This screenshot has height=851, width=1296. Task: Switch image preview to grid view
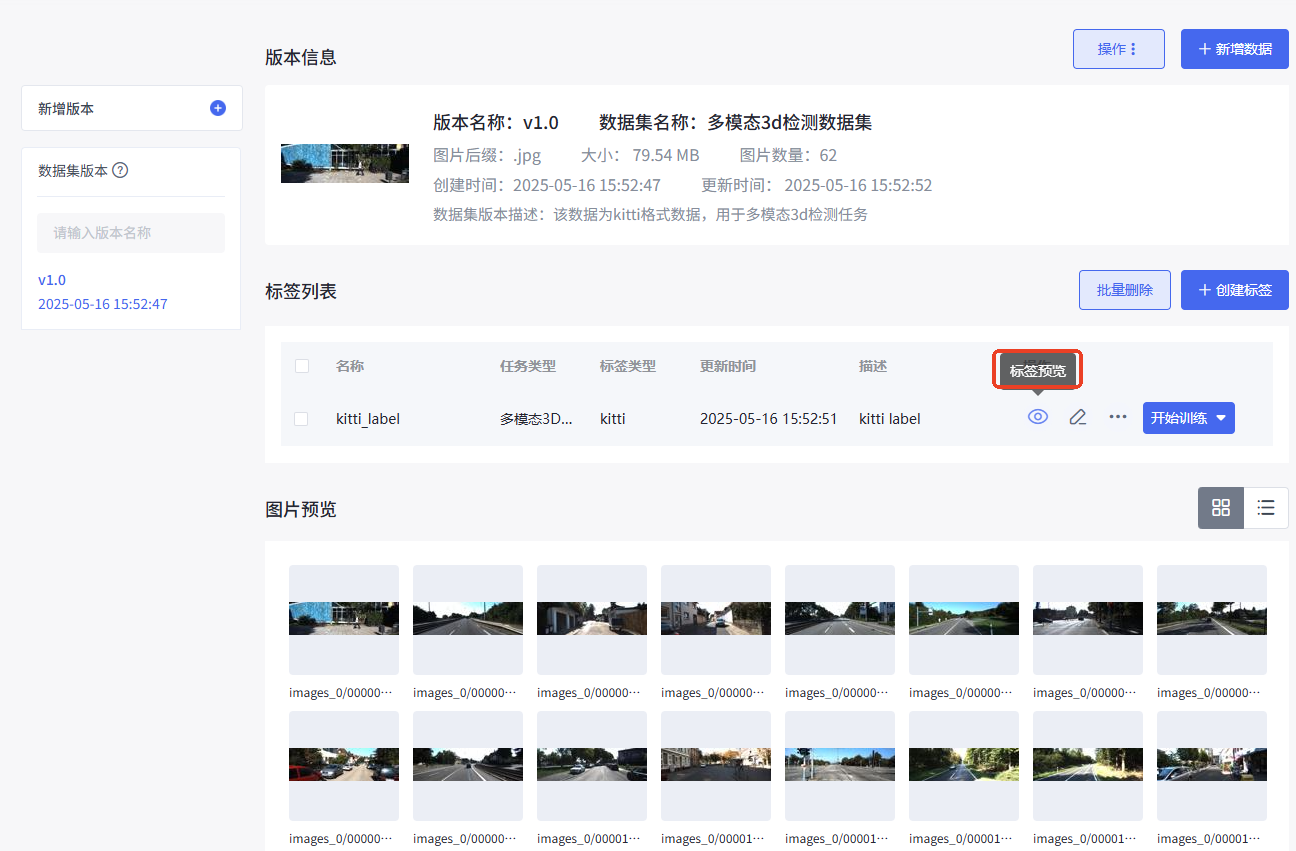1221,508
